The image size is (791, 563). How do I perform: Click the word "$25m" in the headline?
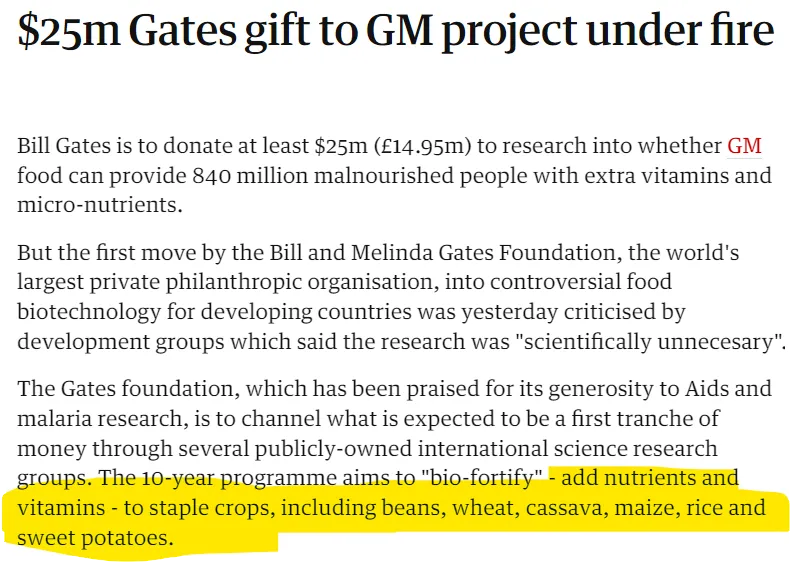59,31
